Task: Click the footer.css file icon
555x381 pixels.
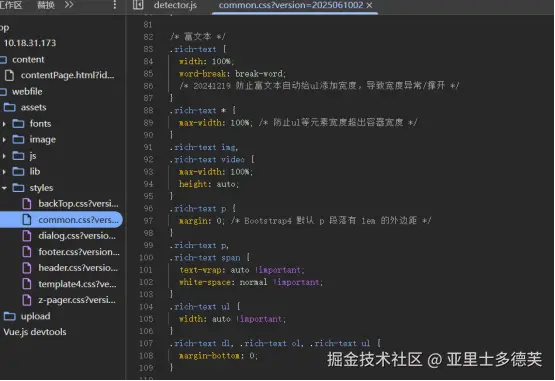Action: click(27, 252)
